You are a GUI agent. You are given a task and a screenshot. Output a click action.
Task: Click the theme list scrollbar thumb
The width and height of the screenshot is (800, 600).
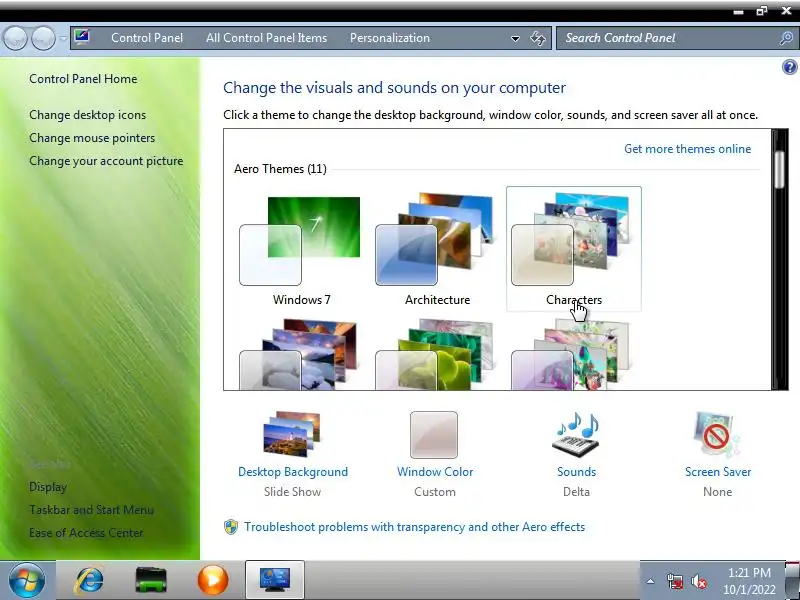779,169
